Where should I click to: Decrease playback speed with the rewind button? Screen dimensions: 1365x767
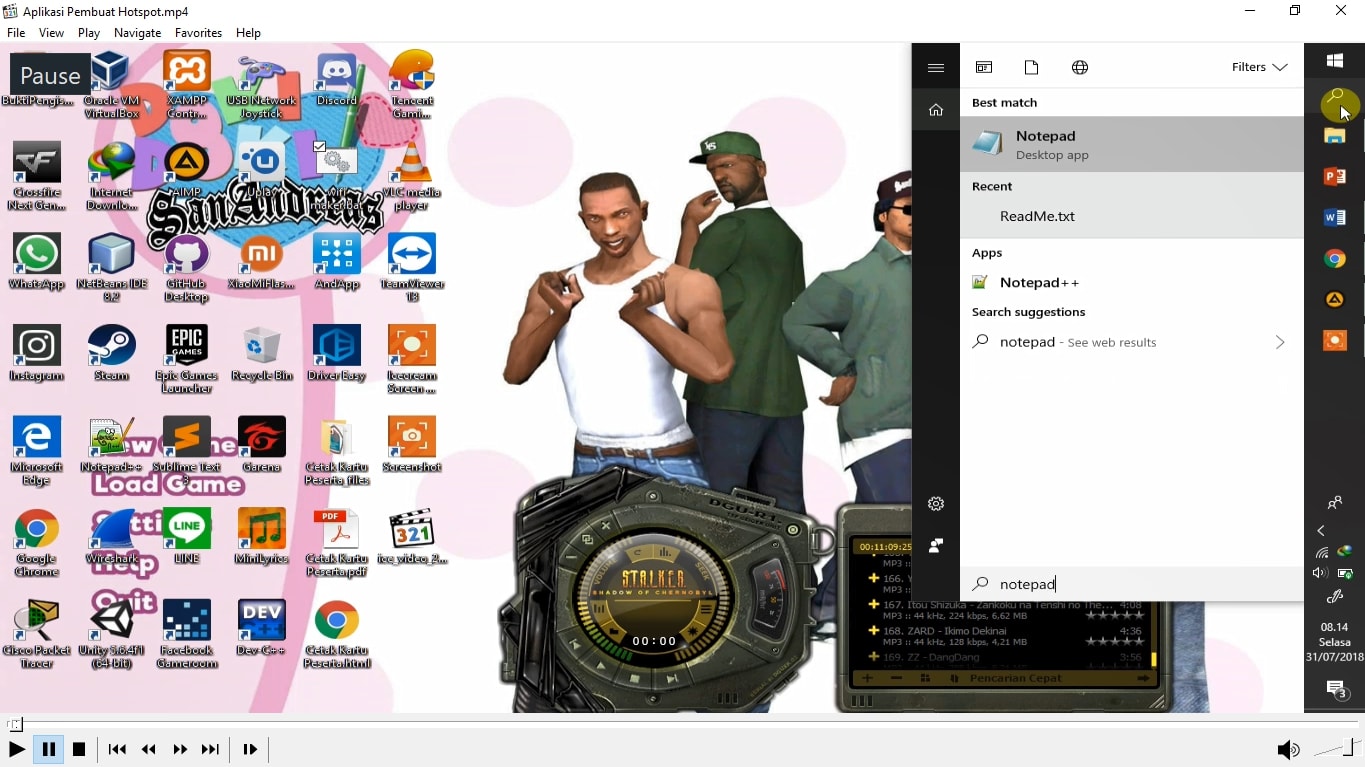click(149, 749)
